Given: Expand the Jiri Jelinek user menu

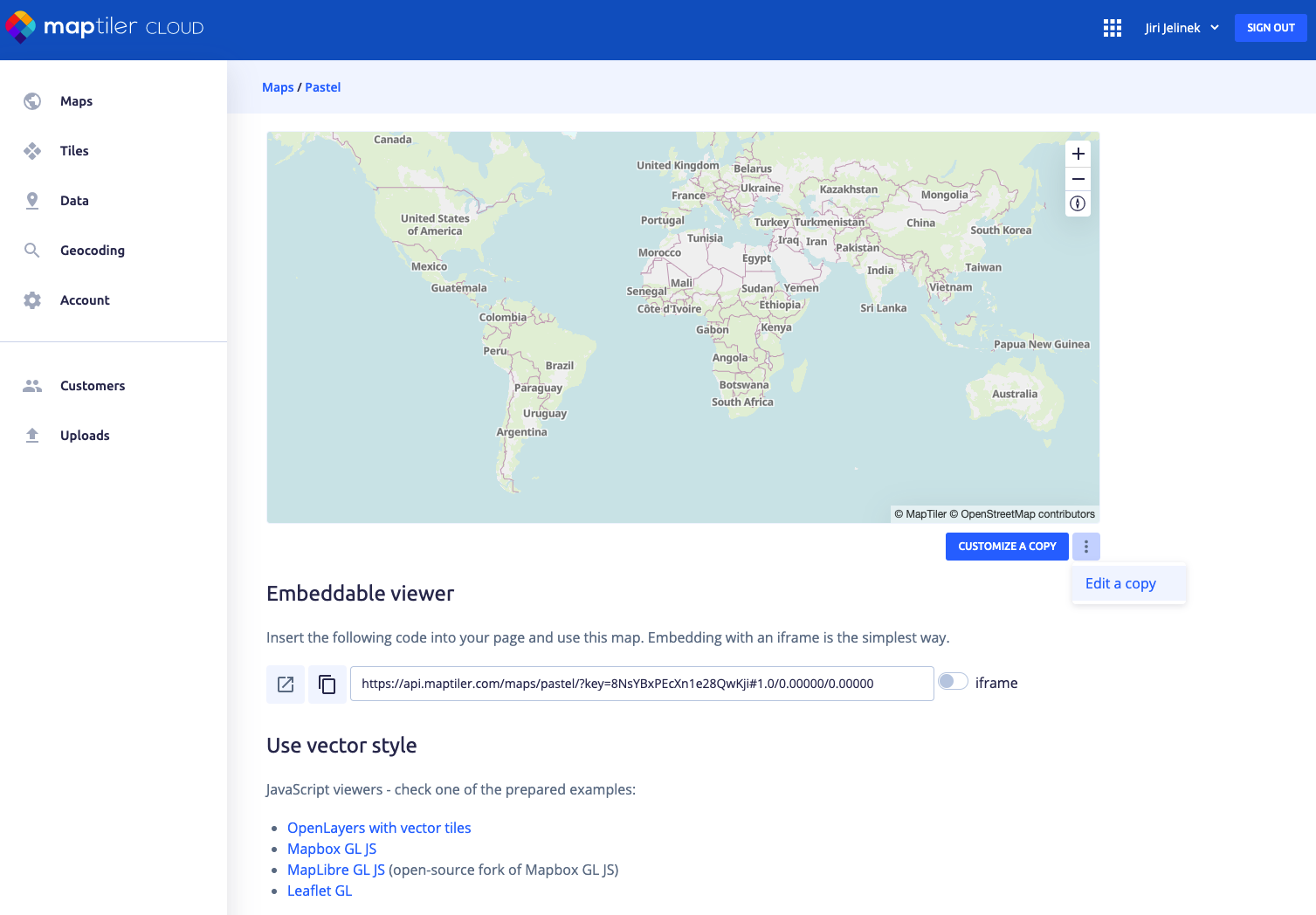Looking at the screenshot, I should [1182, 28].
